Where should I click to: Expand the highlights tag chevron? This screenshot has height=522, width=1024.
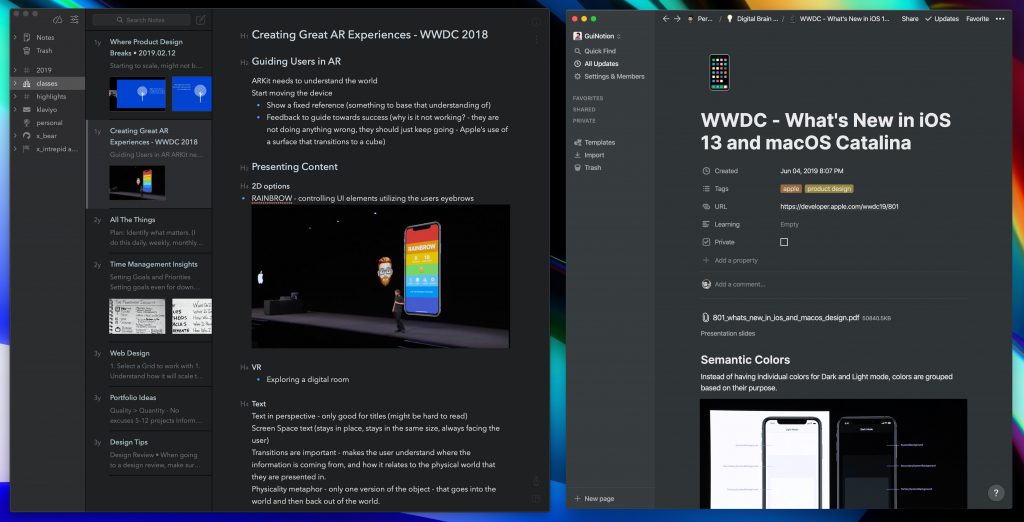point(15,97)
